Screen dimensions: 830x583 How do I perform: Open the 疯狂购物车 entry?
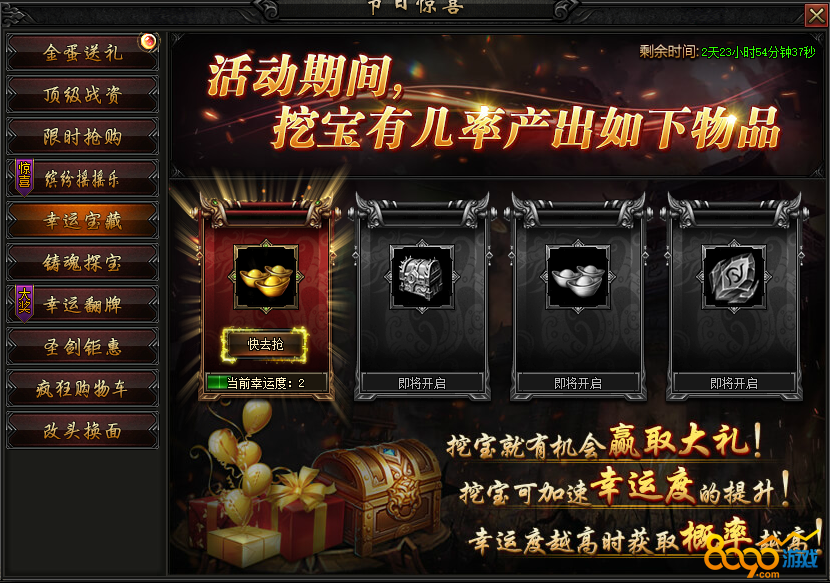click(x=83, y=389)
